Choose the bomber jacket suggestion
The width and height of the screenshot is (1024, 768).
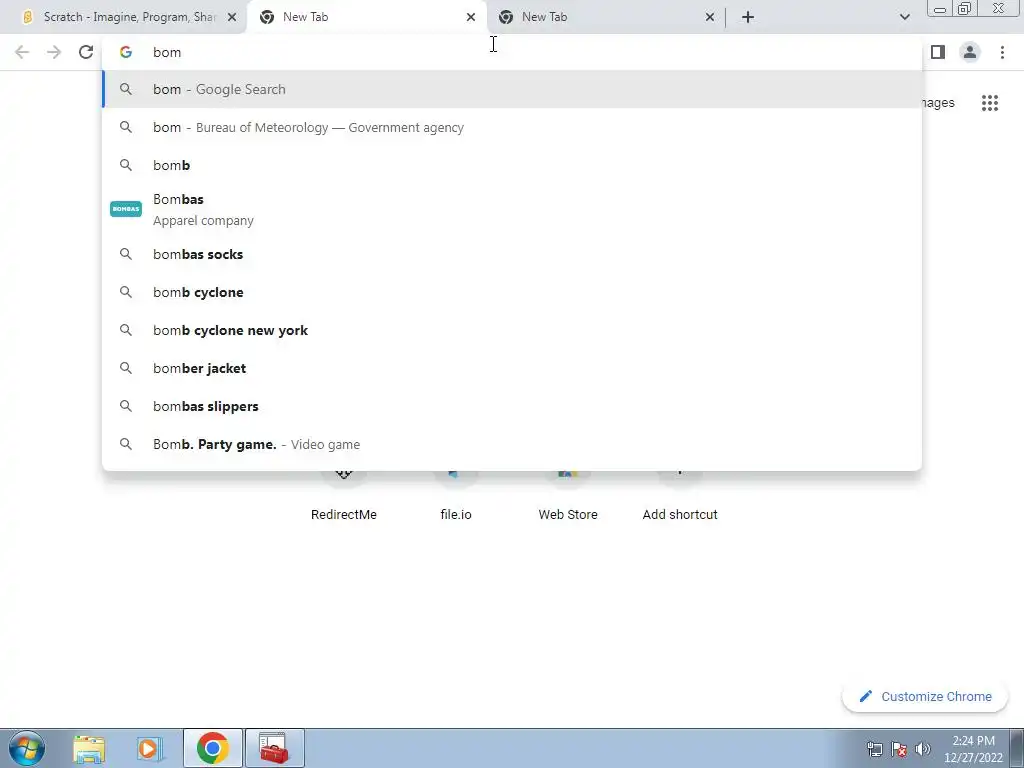512,368
